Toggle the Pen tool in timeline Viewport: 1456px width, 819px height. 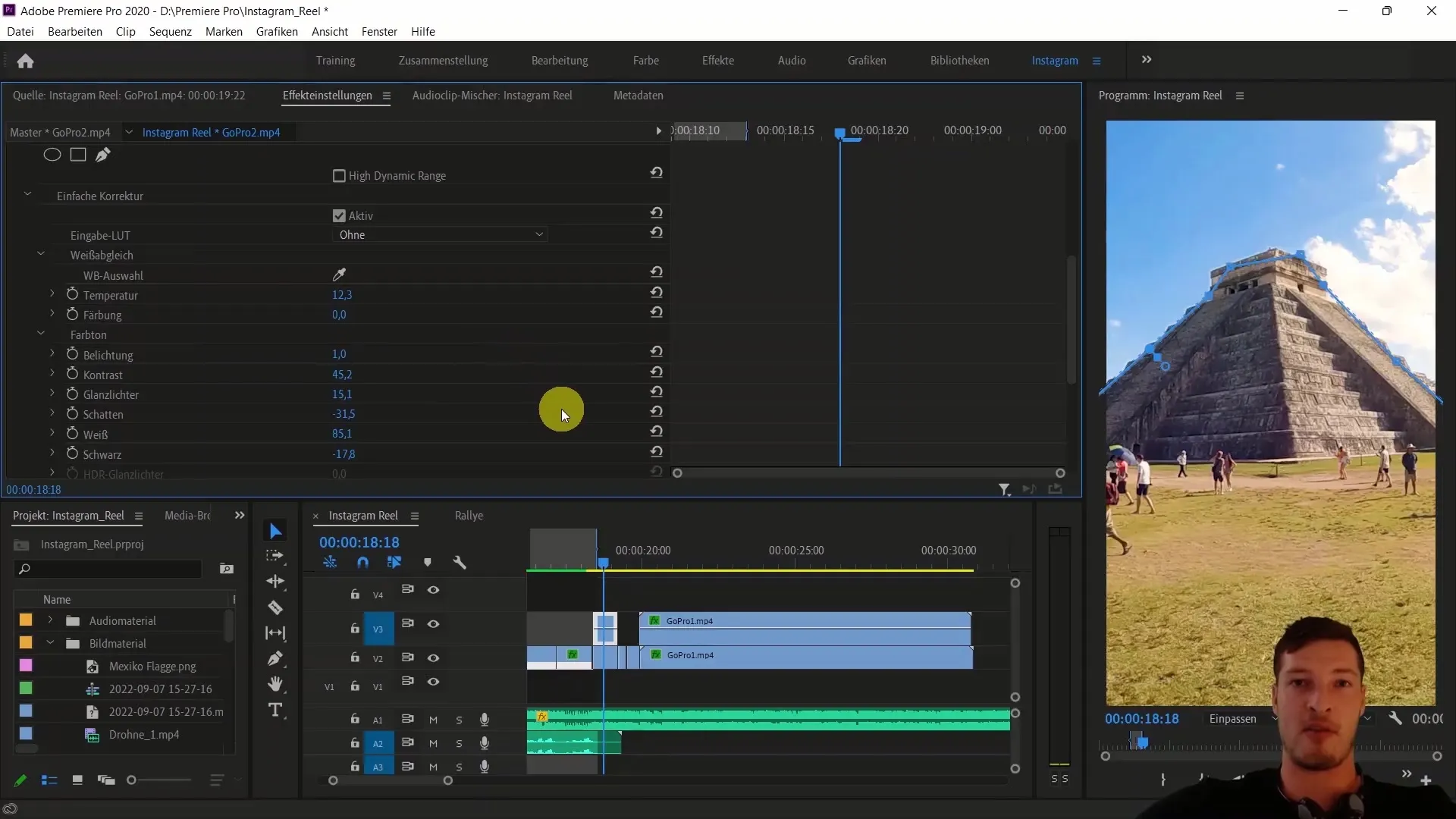point(277,659)
